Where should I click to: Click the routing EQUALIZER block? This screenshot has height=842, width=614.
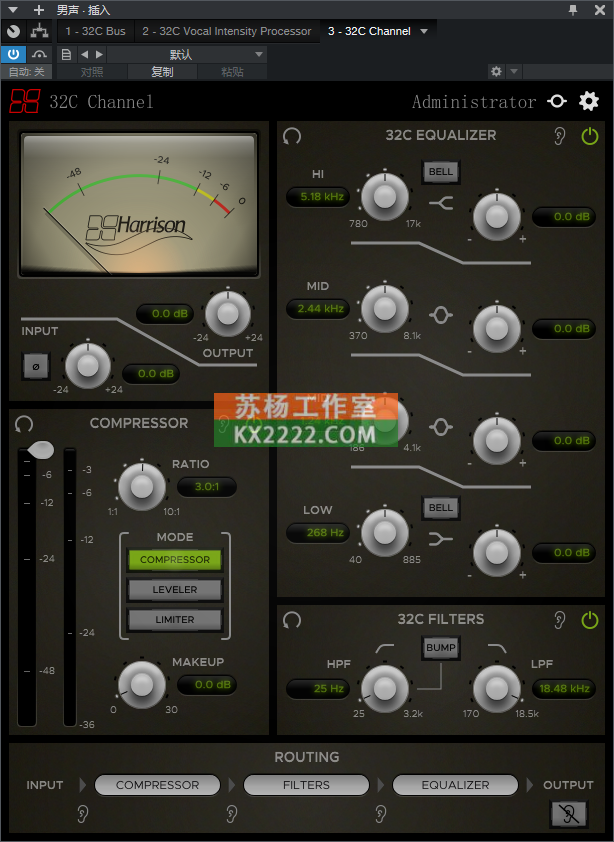(455, 785)
